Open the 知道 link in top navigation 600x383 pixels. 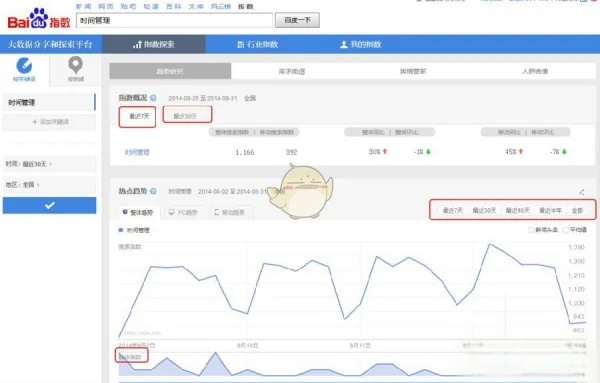point(151,7)
